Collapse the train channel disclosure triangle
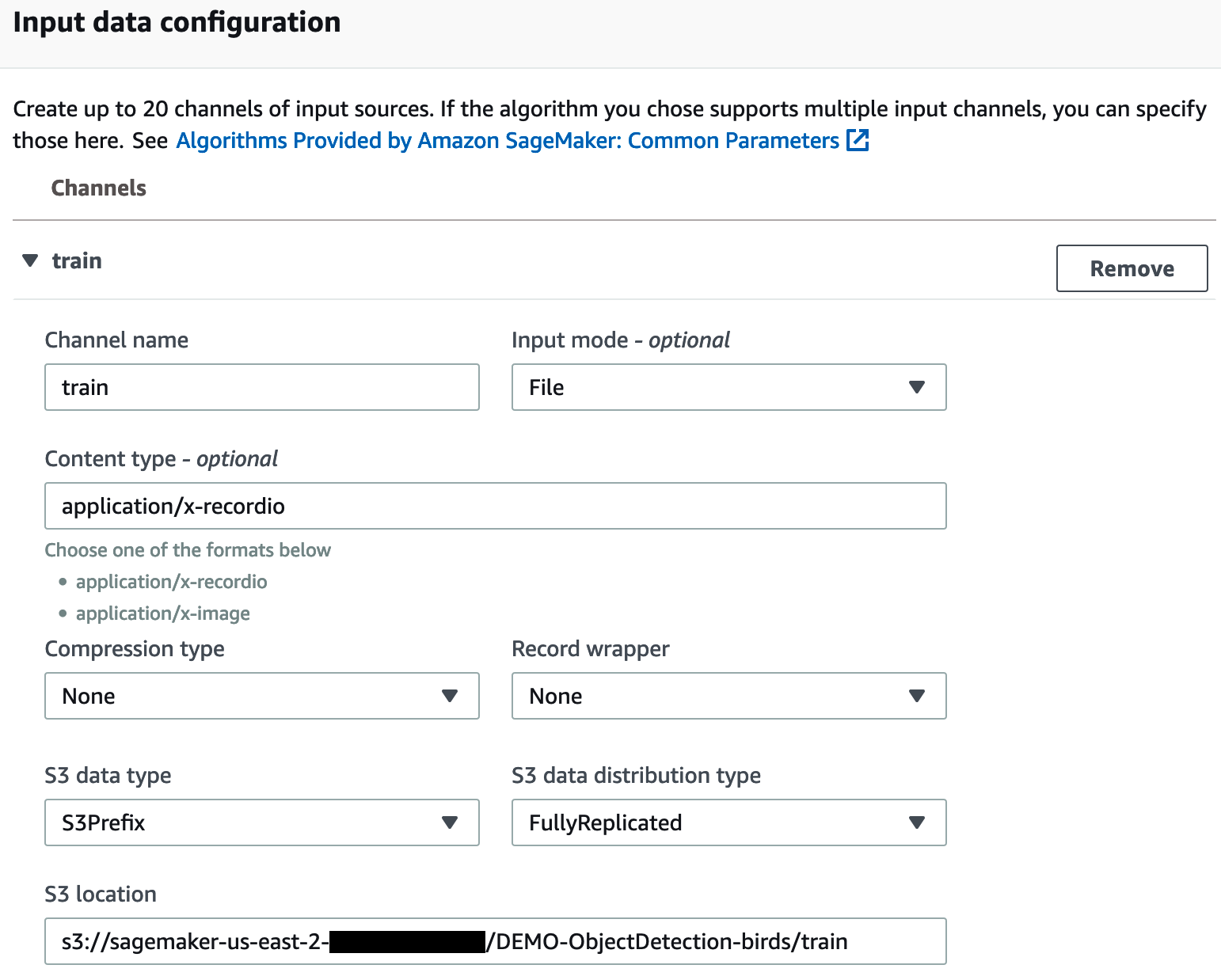Screen dimensions: 1221x980 coord(30,260)
